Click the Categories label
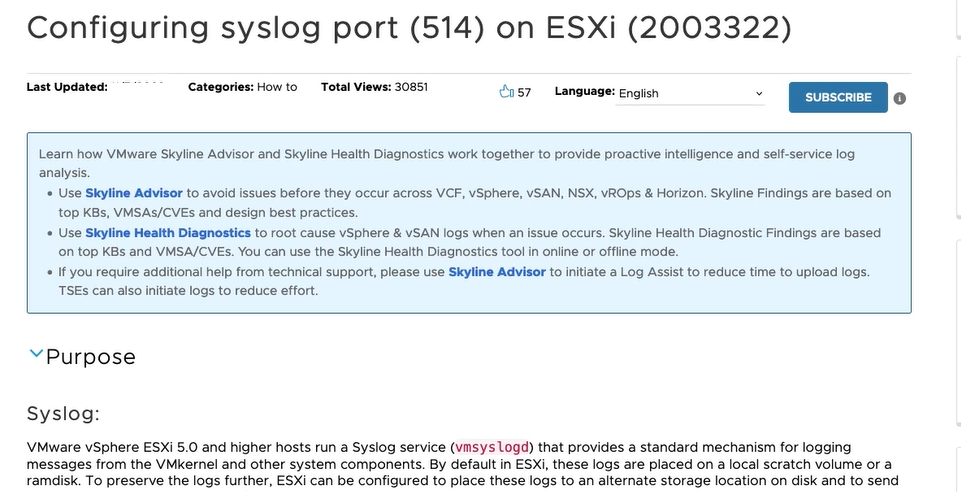The width and height of the screenshot is (961, 492). click(x=221, y=87)
